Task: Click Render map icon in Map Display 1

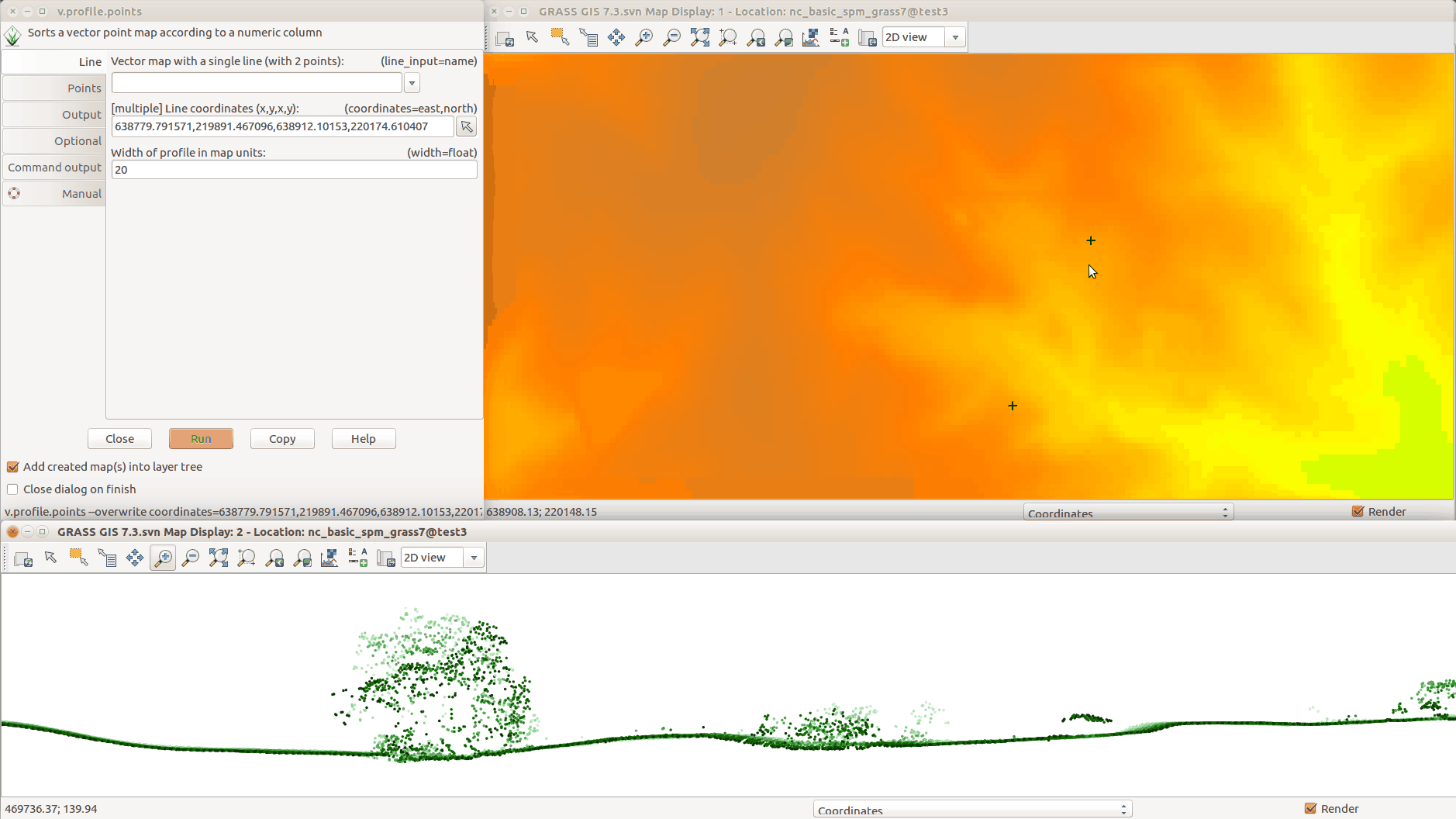Action: click(505, 37)
